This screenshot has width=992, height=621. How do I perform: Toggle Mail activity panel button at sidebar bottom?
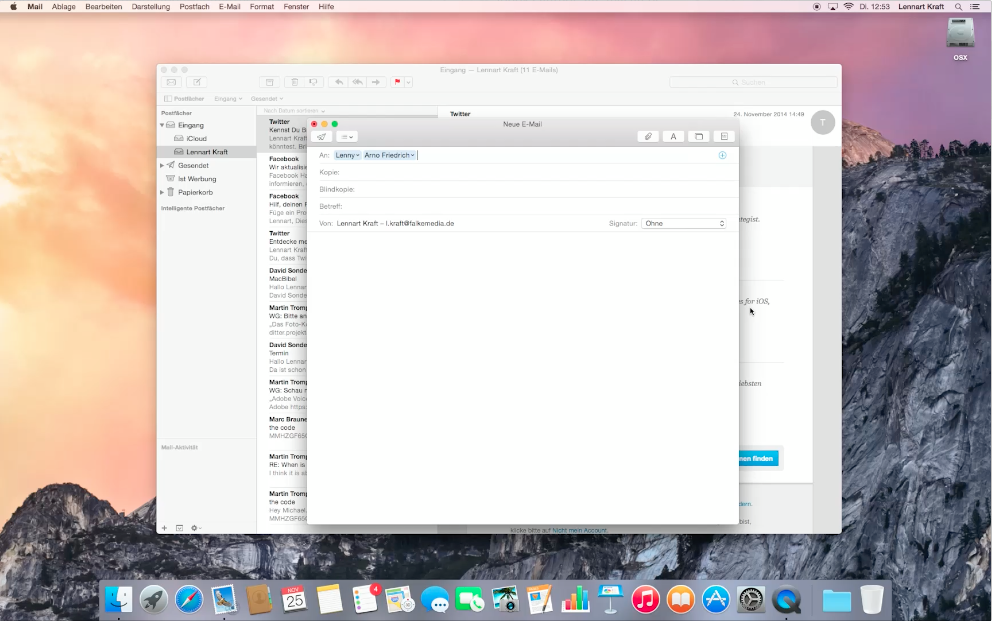[x=180, y=528]
